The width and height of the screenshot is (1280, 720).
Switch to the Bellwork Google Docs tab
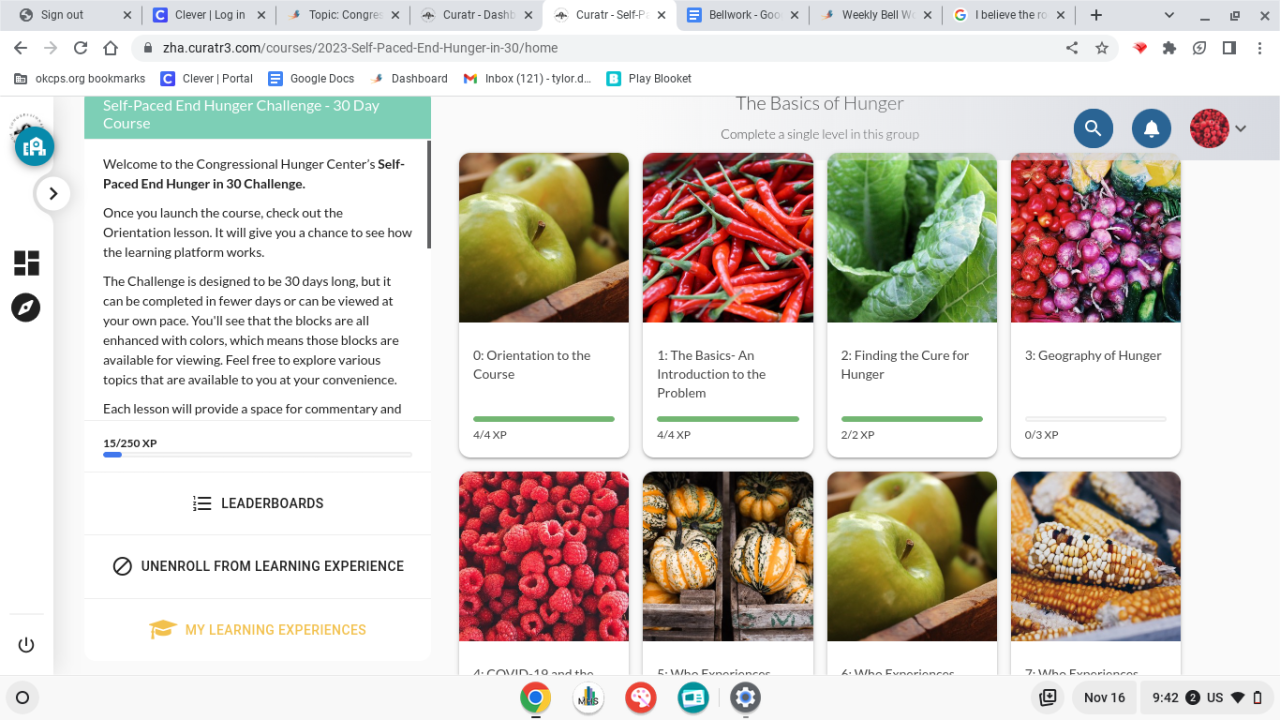(743, 15)
